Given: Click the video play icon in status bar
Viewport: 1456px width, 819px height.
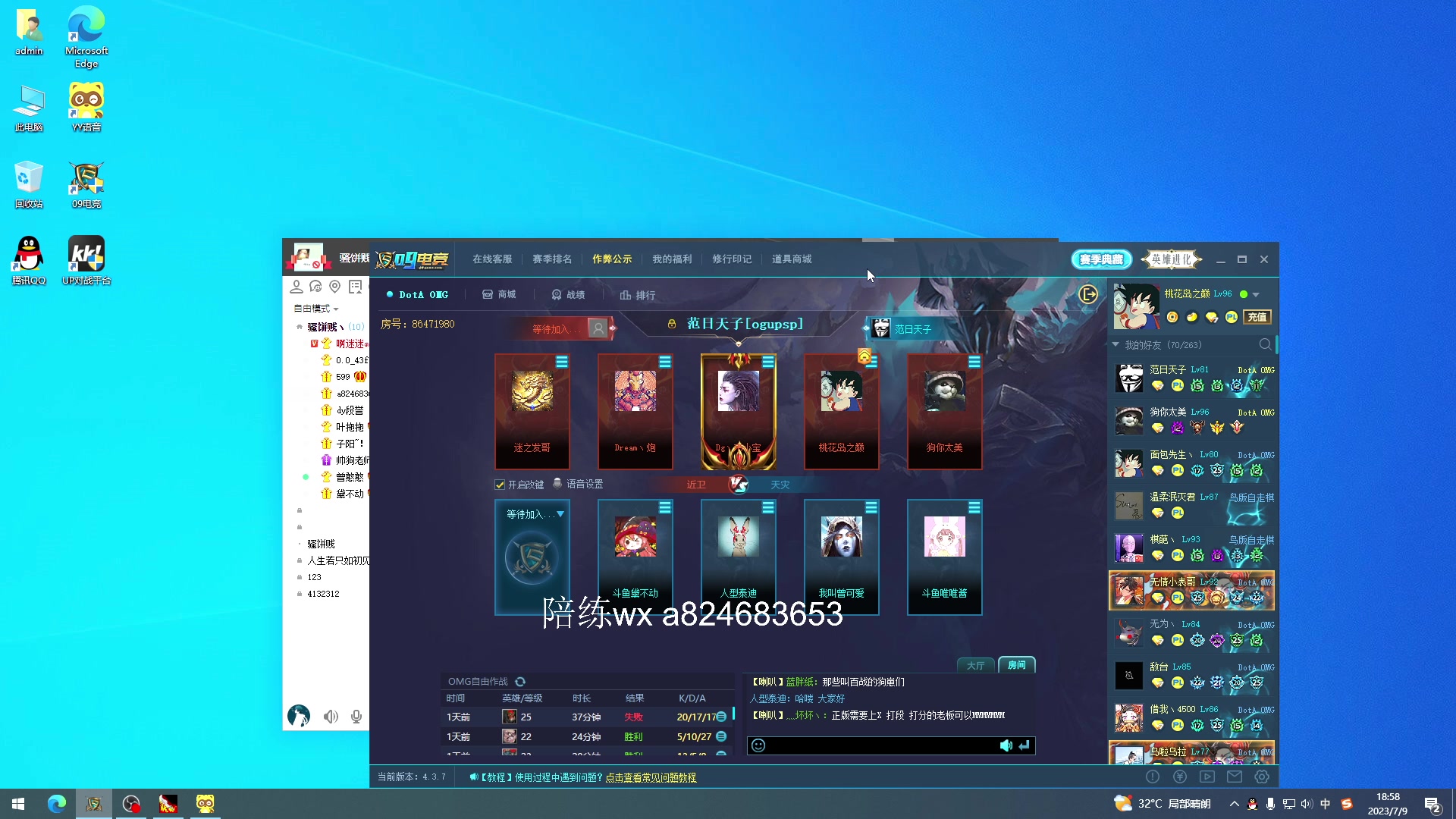Looking at the screenshot, I should pyautogui.click(x=1207, y=777).
